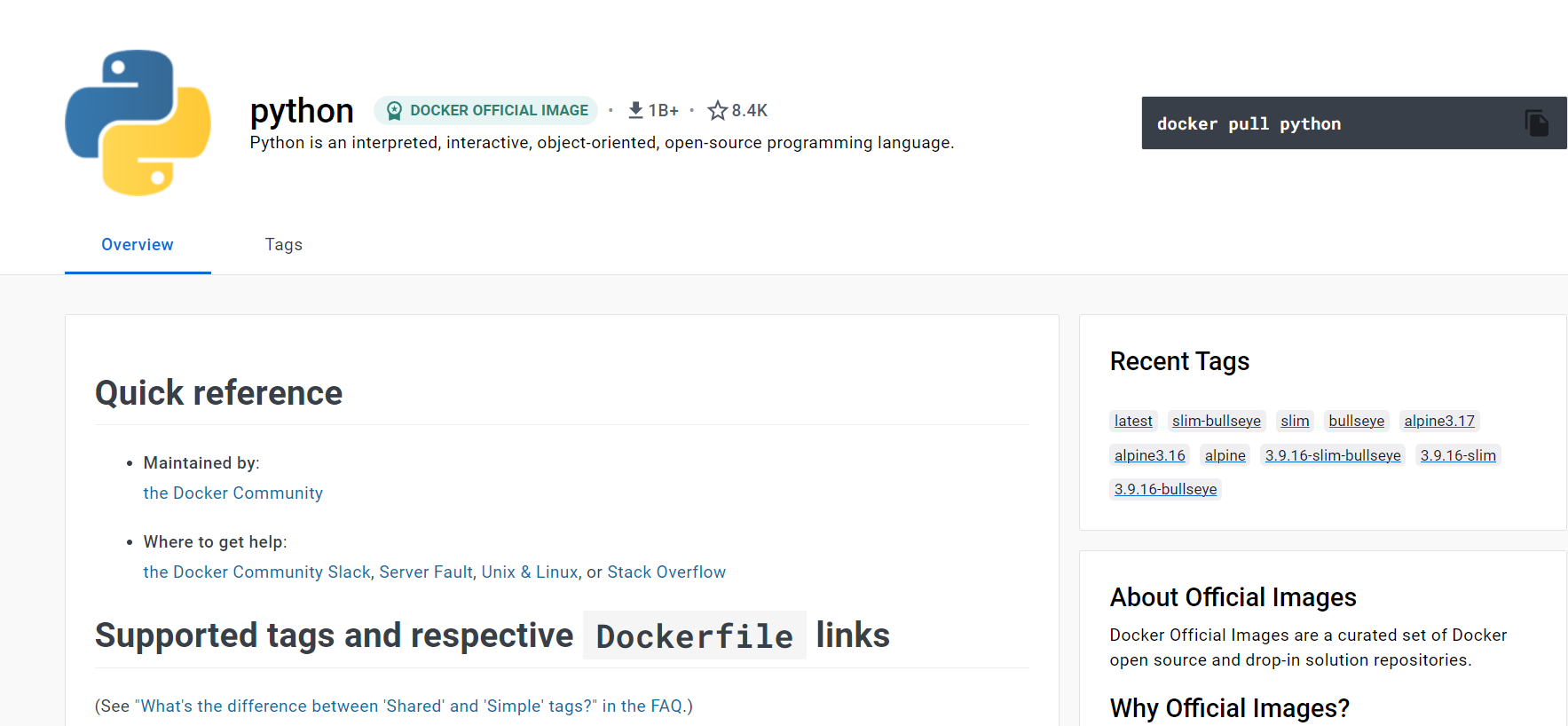Select the slim tag
The image size is (1568, 726).
click(x=1295, y=421)
